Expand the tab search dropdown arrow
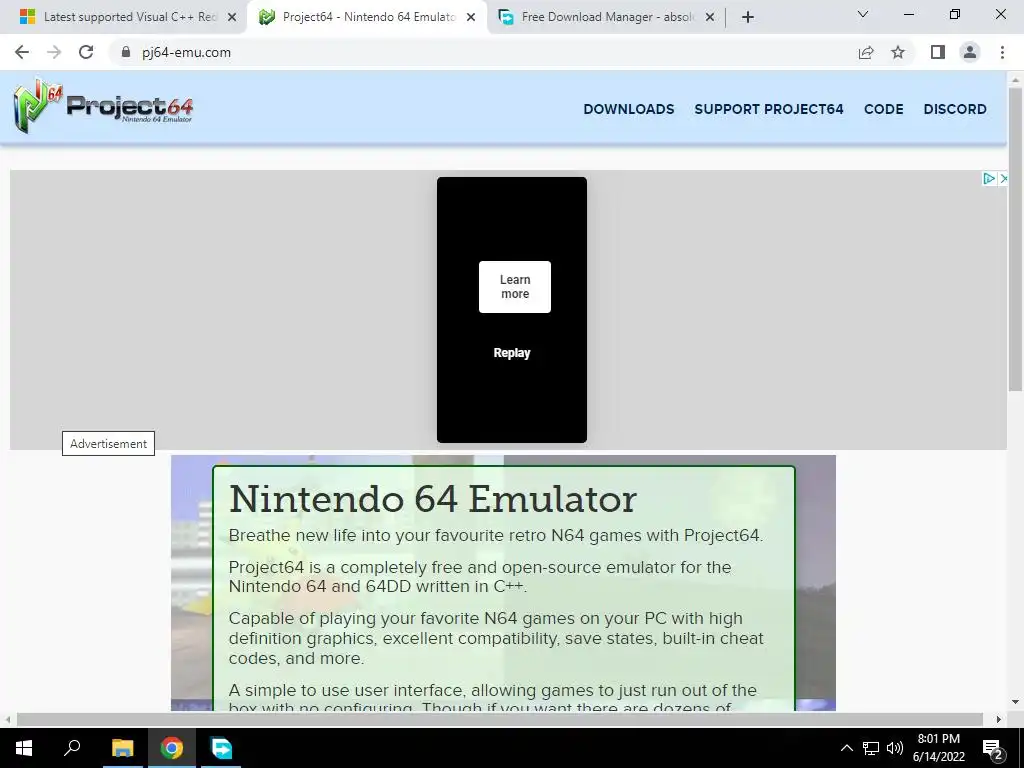 (862, 14)
